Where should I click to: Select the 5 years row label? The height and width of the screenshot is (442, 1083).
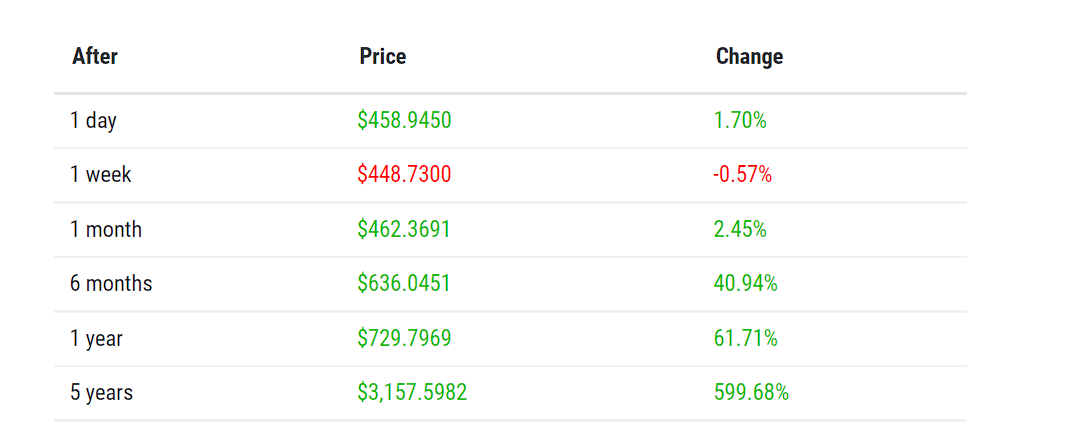pyautogui.click(x=102, y=393)
